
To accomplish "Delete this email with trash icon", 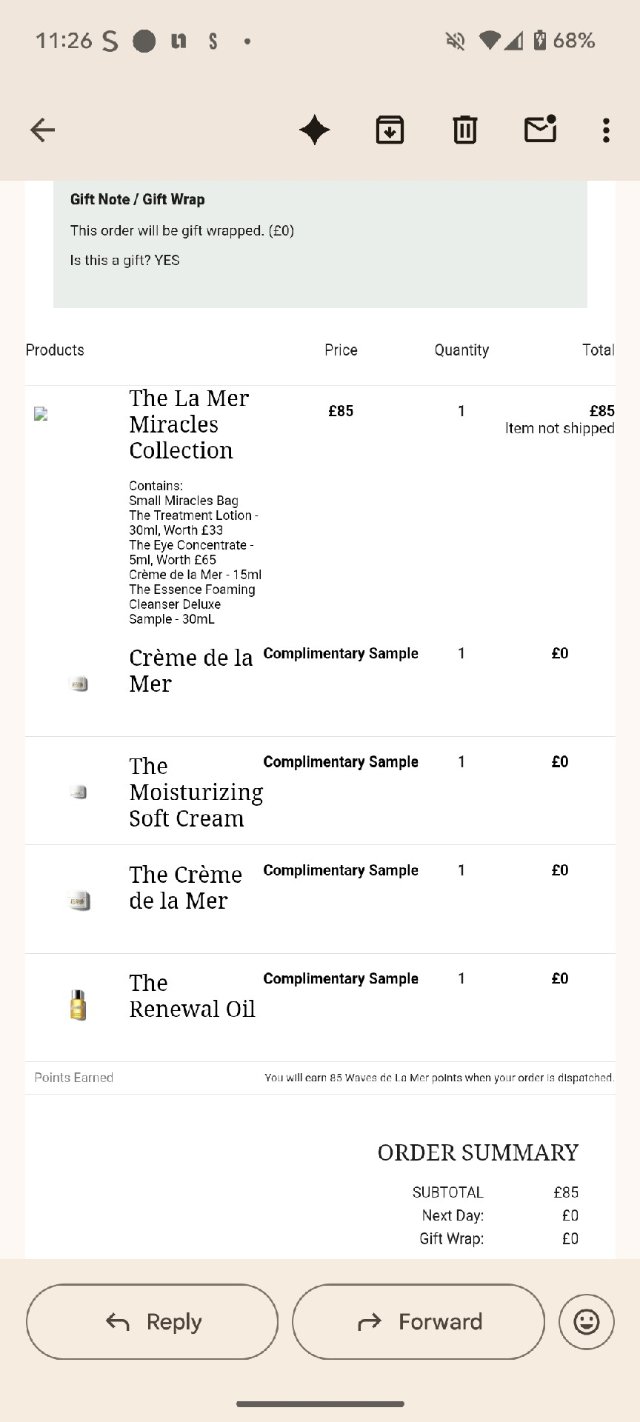I will pos(465,130).
